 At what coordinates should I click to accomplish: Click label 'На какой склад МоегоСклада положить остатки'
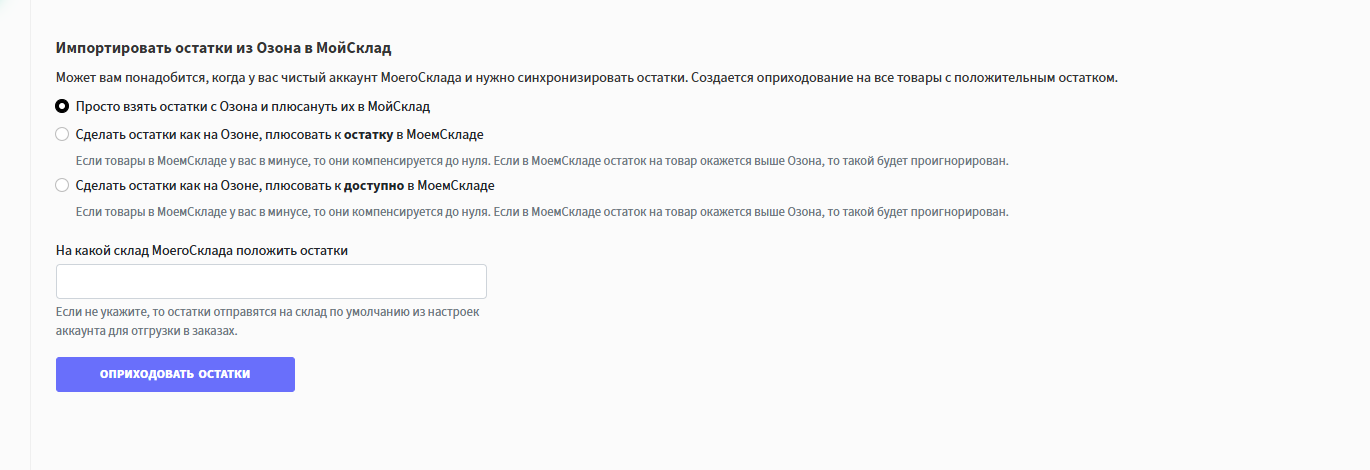coord(202,251)
